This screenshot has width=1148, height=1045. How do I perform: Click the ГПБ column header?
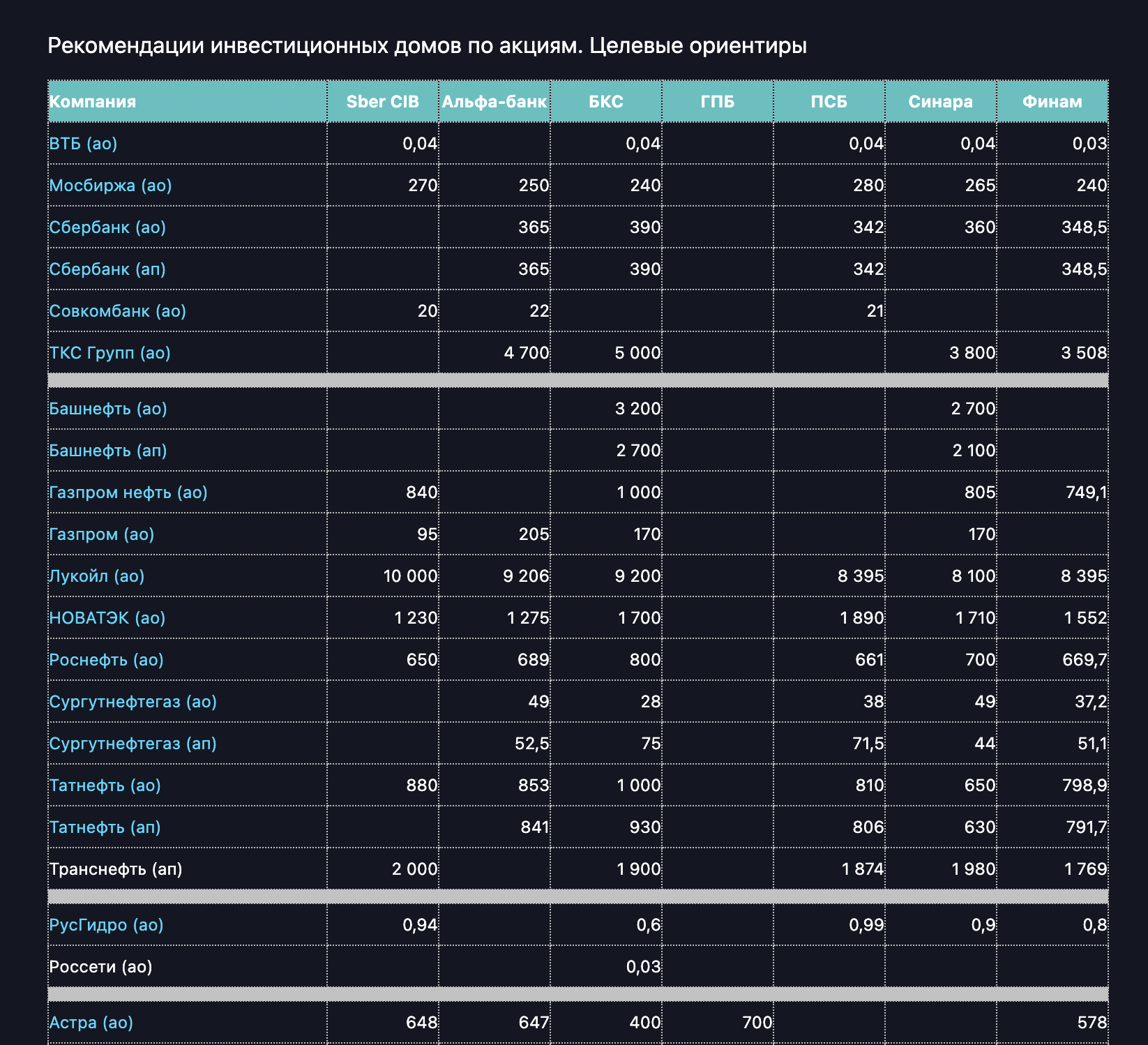tap(718, 102)
